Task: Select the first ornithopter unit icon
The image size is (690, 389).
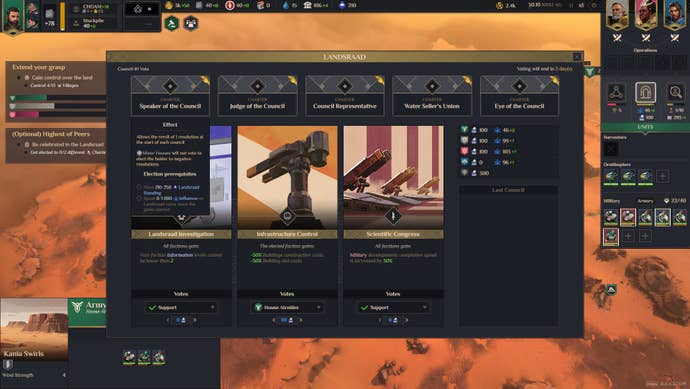Action: [611, 177]
